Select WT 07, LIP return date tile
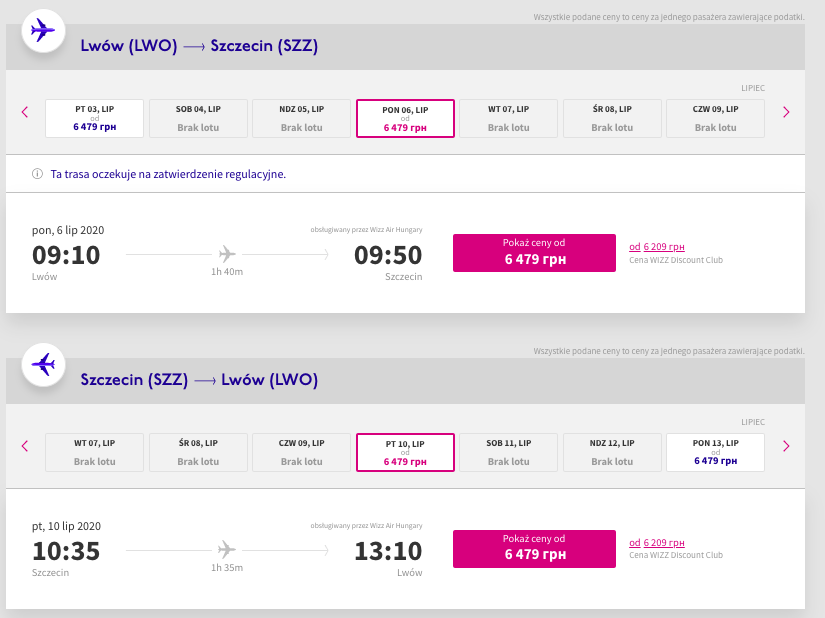This screenshot has width=825, height=618. pyautogui.click(x=95, y=452)
